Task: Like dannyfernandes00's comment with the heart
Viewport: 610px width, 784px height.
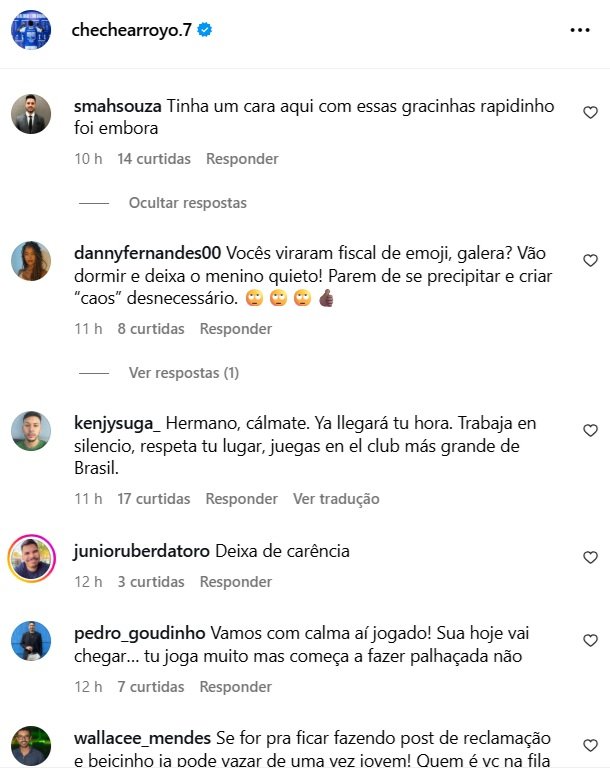Action: (x=590, y=260)
